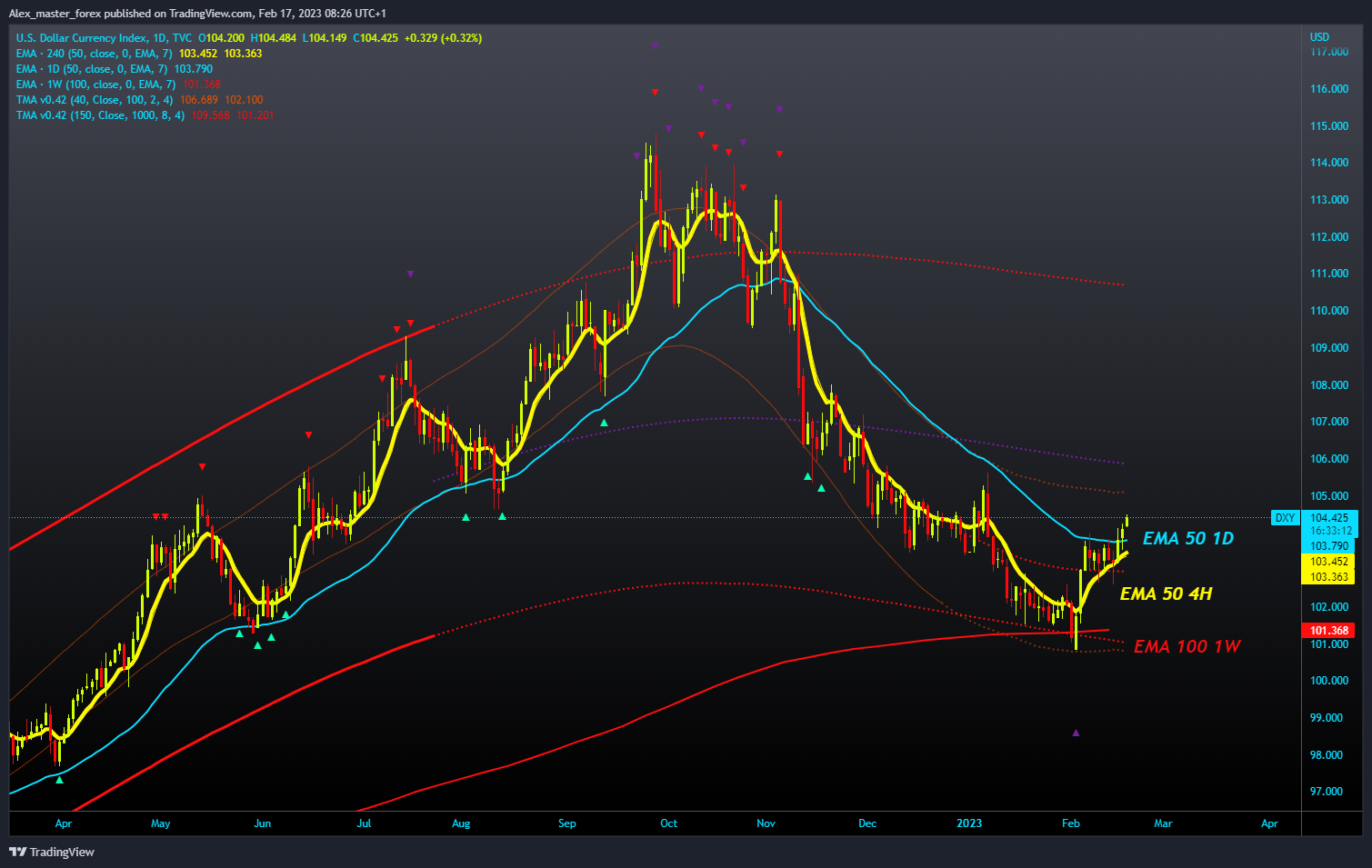Click the EMA 50 4H annotation text

[x=1167, y=594]
